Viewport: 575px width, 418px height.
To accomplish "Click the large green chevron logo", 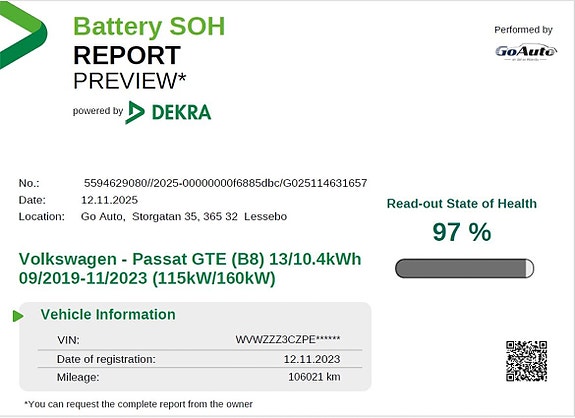I will (x=23, y=35).
